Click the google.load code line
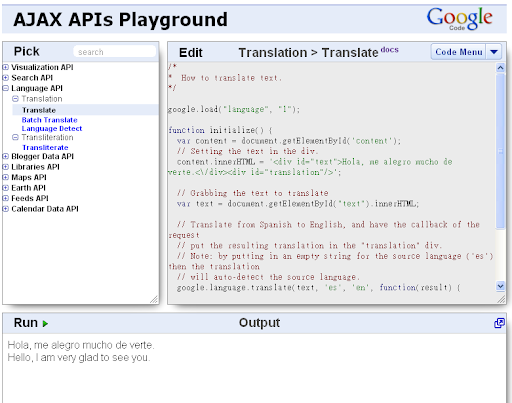The height and width of the screenshot is (403, 512). (234, 109)
